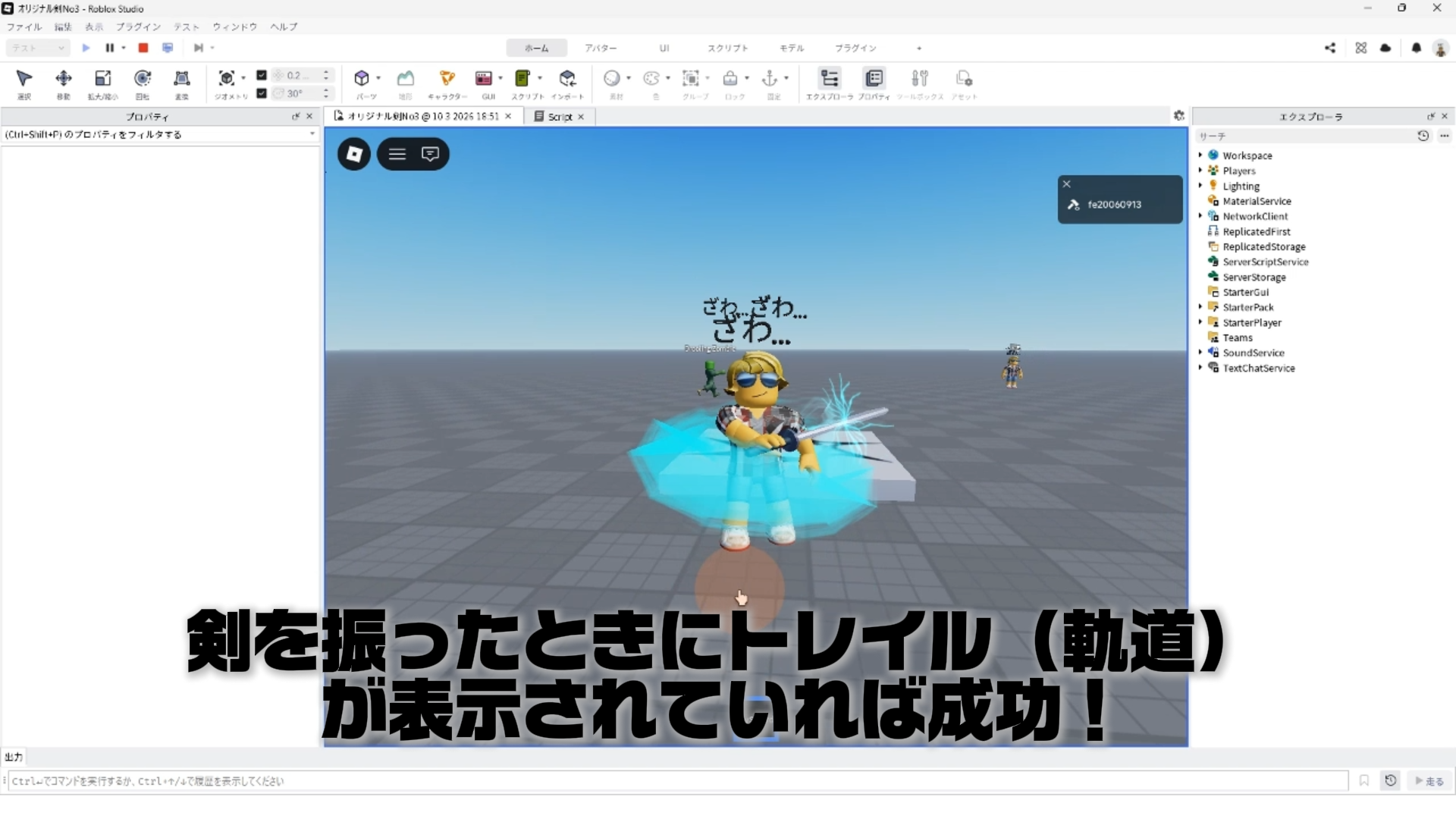
Task: Switch to the Script document tab
Action: (x=560, y=117)
